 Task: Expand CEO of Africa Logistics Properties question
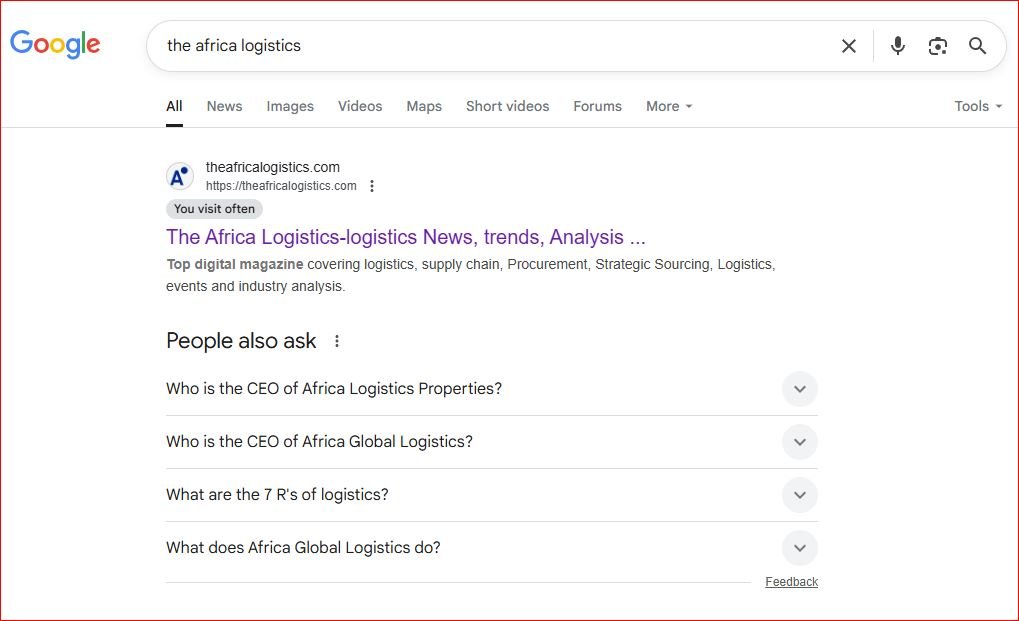tap(799, 389)
